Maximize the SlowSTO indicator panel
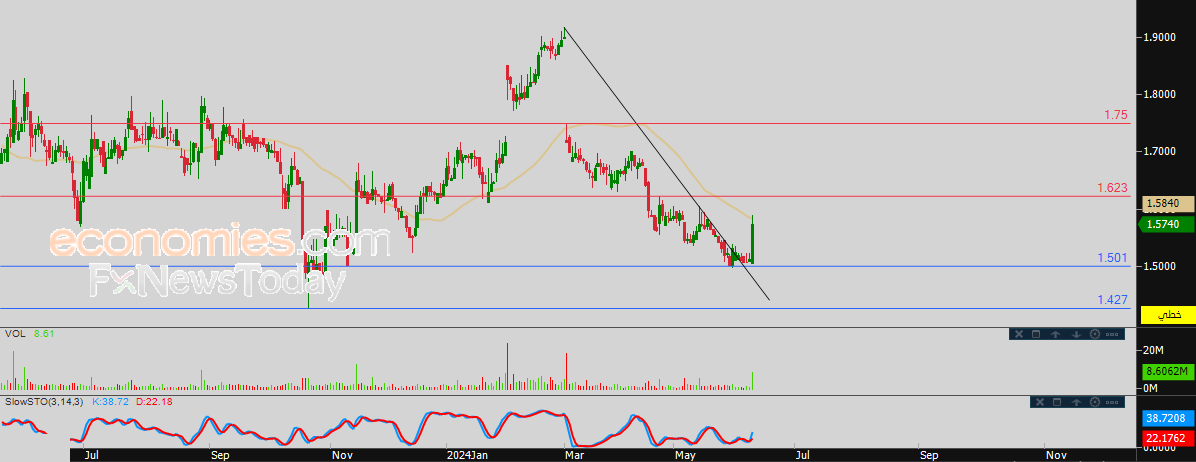 1056,402
